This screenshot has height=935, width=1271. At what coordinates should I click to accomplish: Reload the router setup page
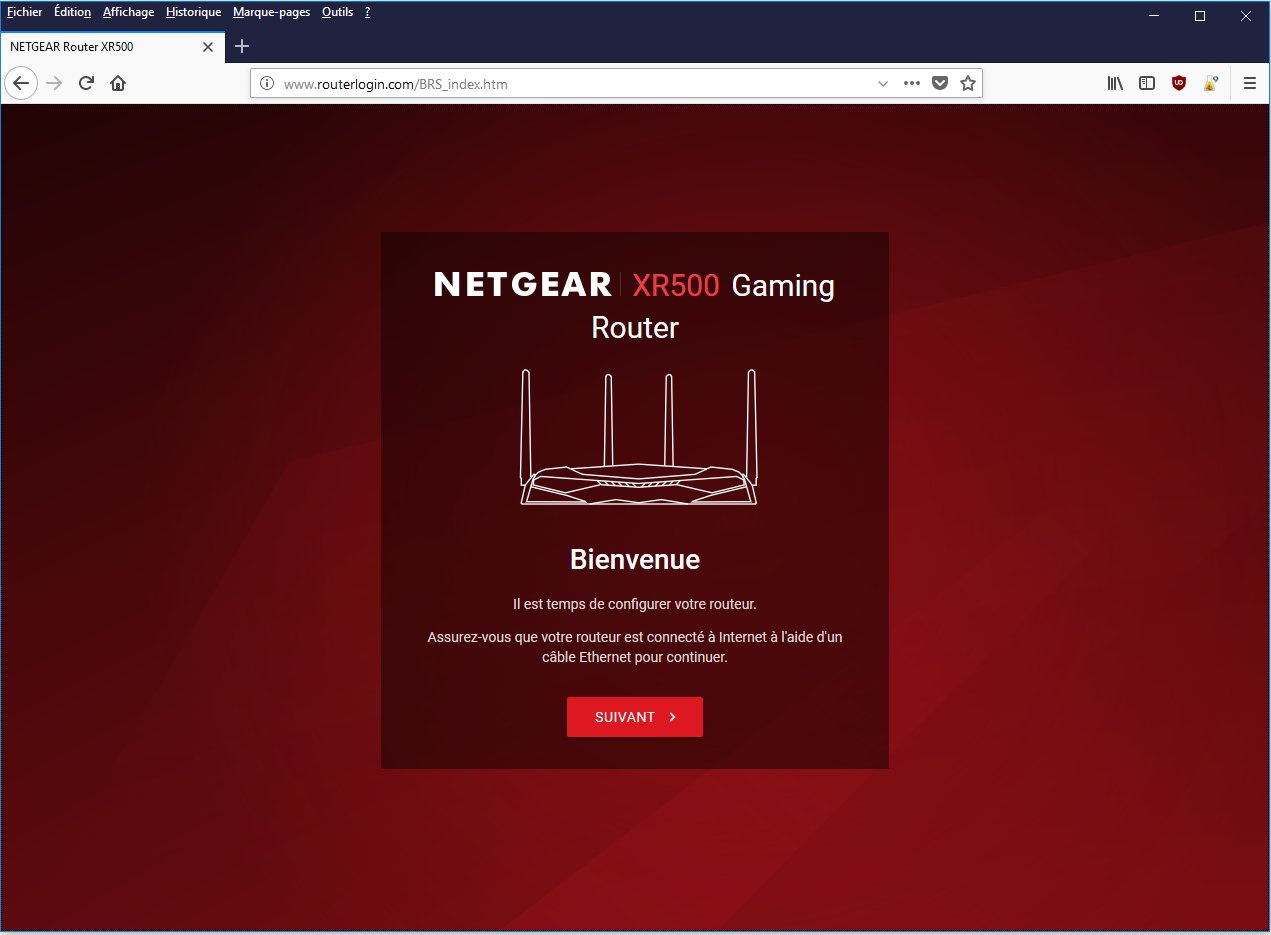tap(86, 83)
